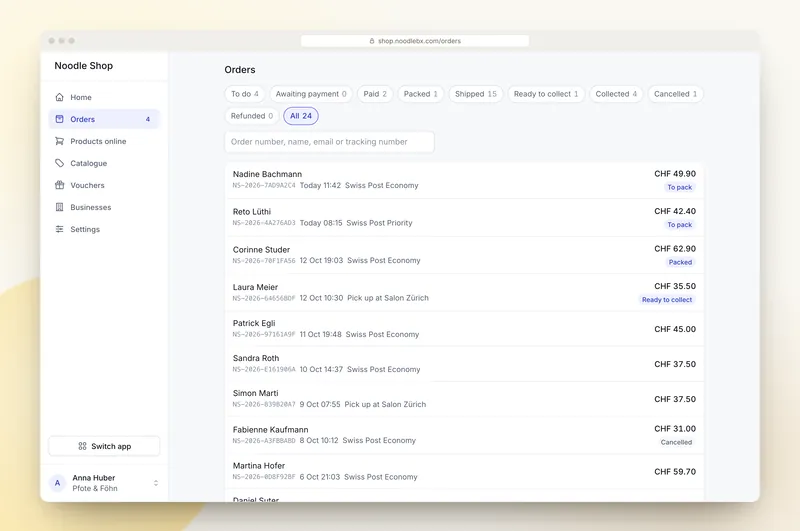
Task: Select the All 24 filter
Action: click(x=301, y=116)
